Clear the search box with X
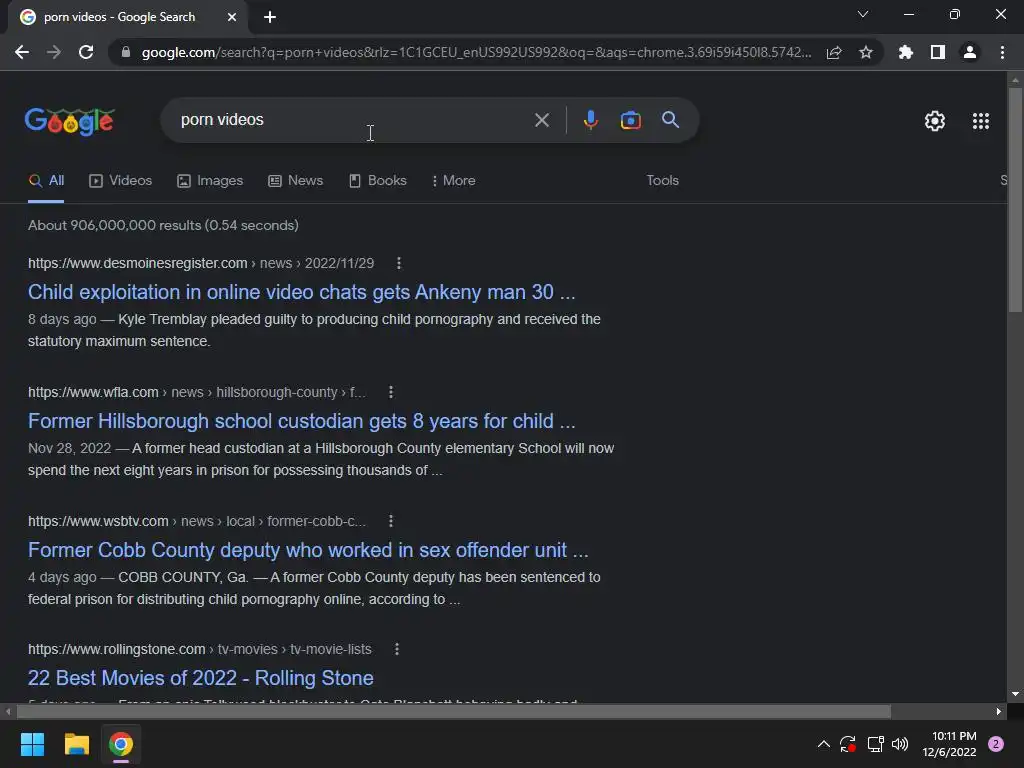Viewport: 1024px width, 768px height. coord(541,120)
